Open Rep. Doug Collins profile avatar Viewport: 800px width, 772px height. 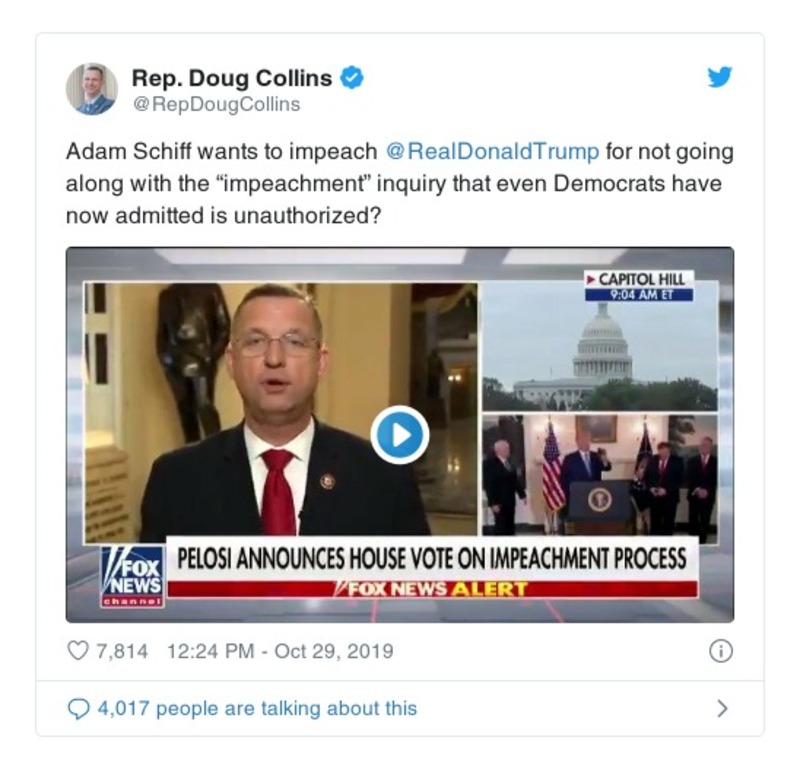pos(92,89)
